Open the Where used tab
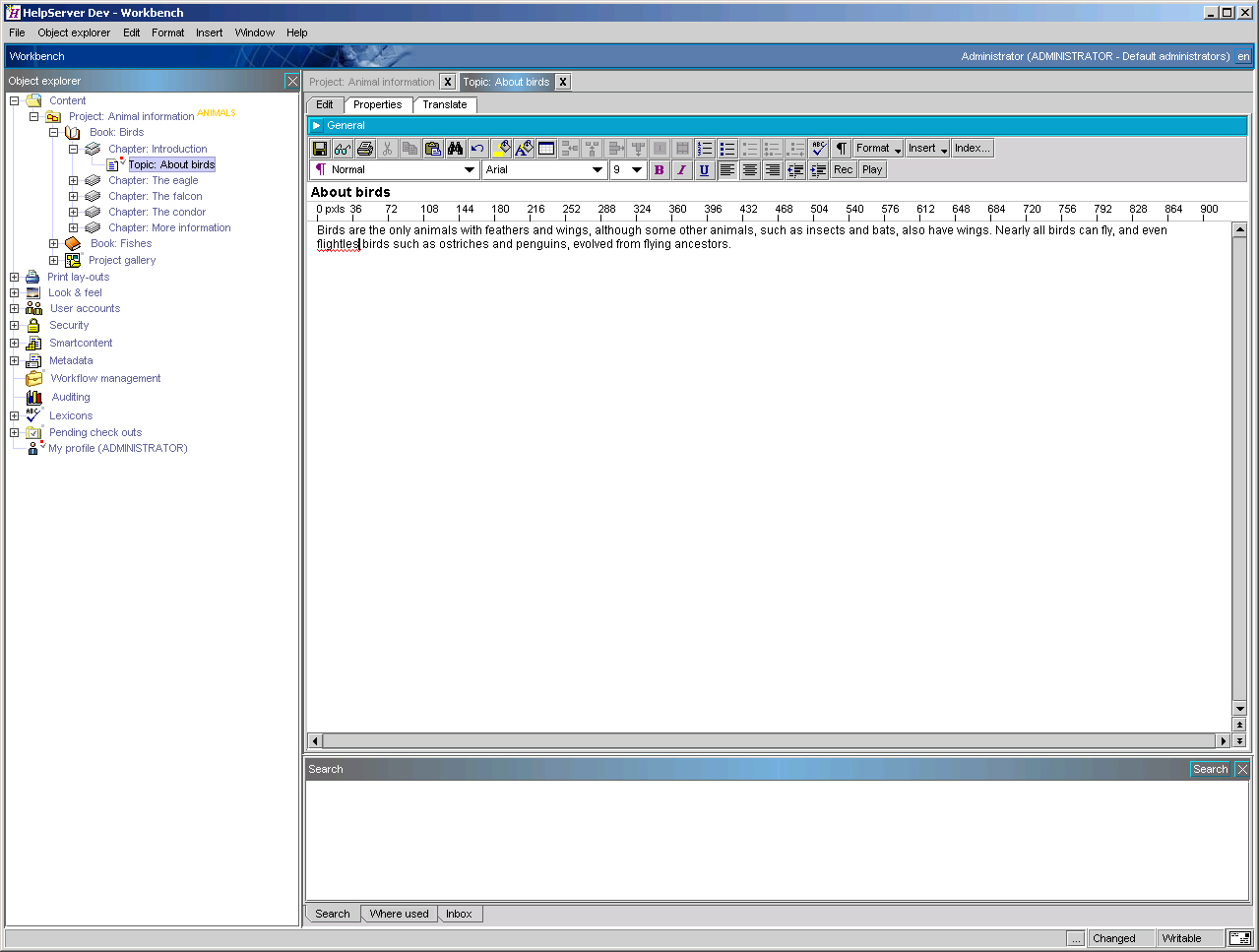This screenshot has width=1259, height=952. pos(400,914)
